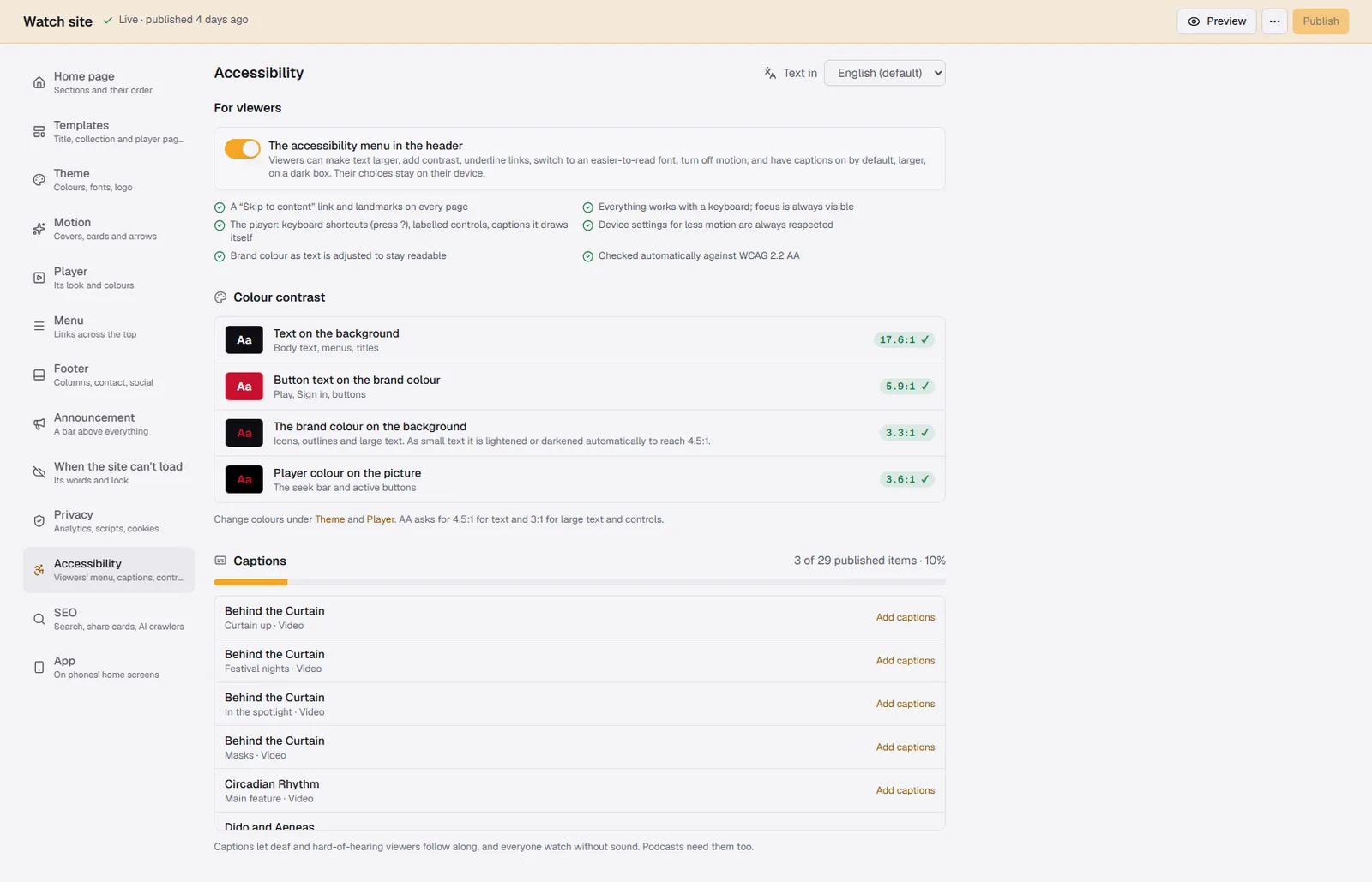Click the 17.6:1 contrast ratio badge
This screenshot has height=882, width=1372.
pos(904,340)
